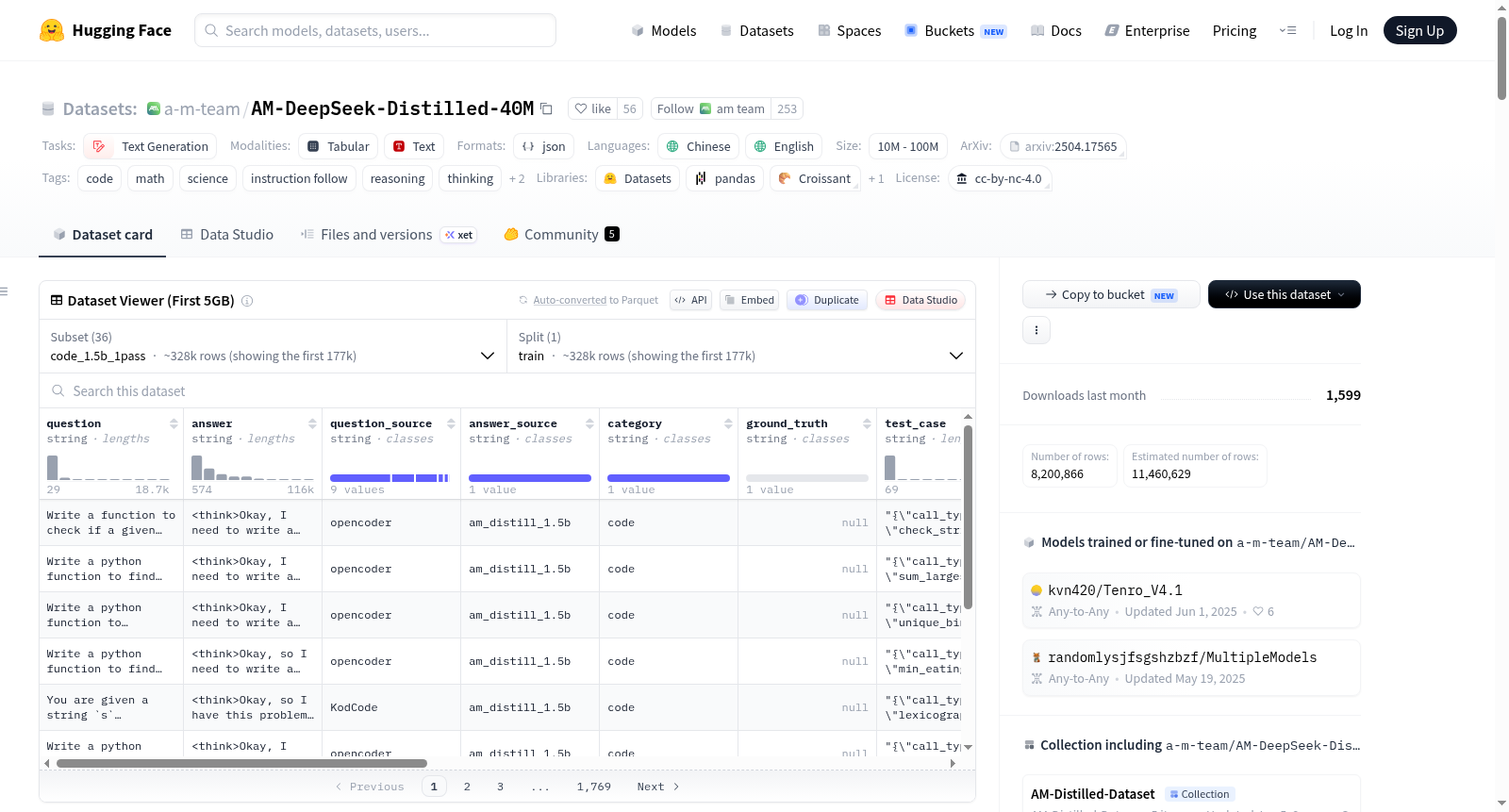Copy dataset name with the copy icon
Image resolution: width=1509 pixels, height=812 pixels.
pos(546,108)
